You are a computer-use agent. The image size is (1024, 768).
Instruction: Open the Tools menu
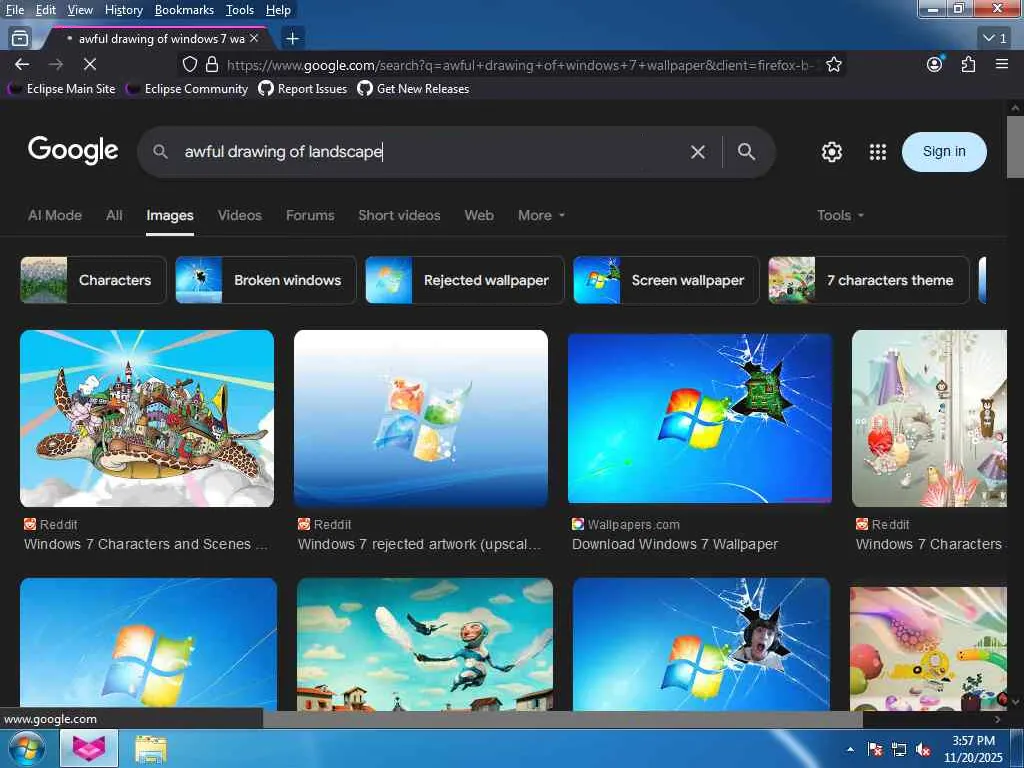pos(240,10)
